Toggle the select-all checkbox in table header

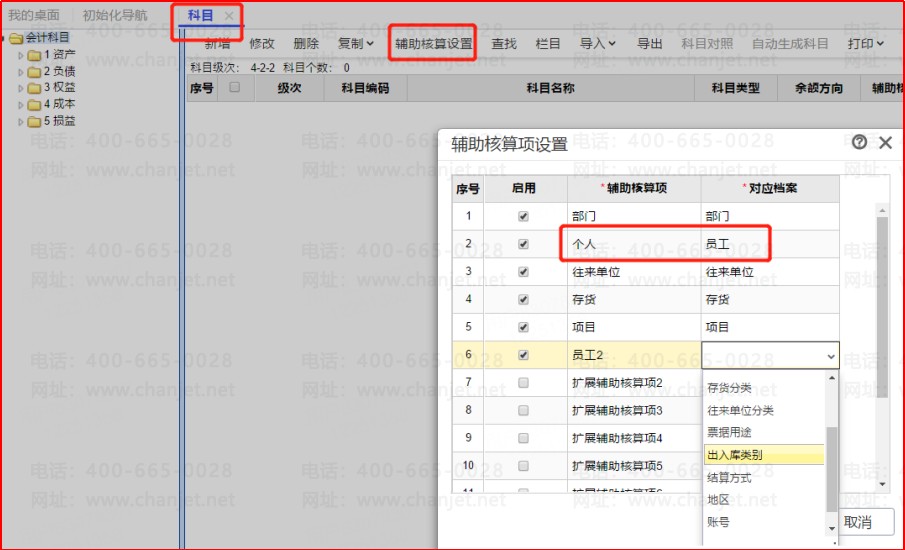(x=235, y=88)
